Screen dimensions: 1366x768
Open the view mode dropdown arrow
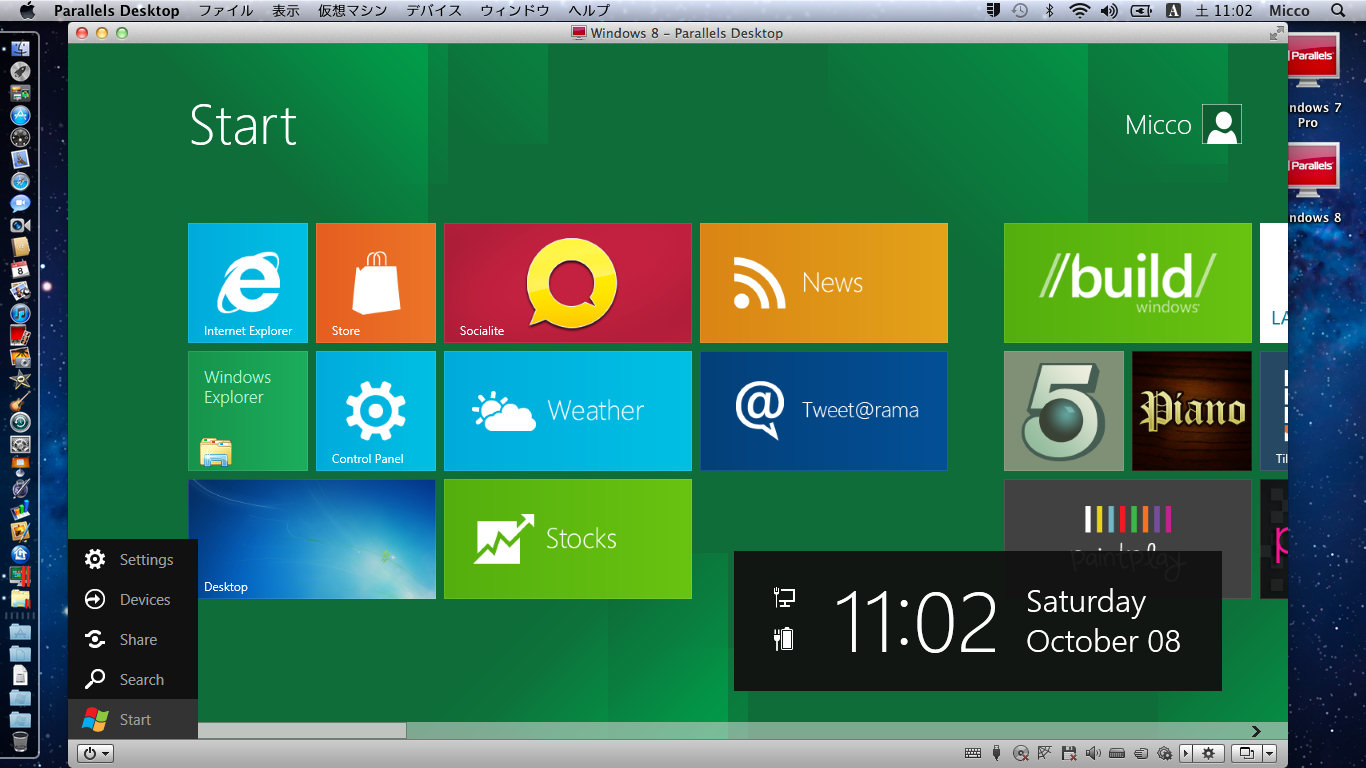[1269, 753]
